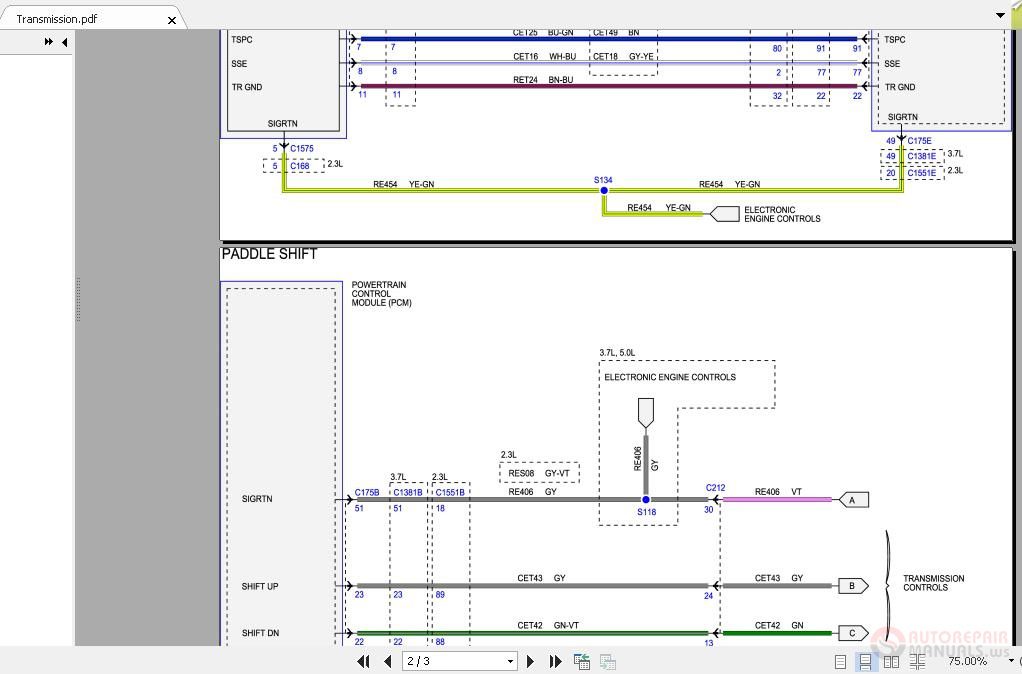Switch to single page view

(841, 662)
